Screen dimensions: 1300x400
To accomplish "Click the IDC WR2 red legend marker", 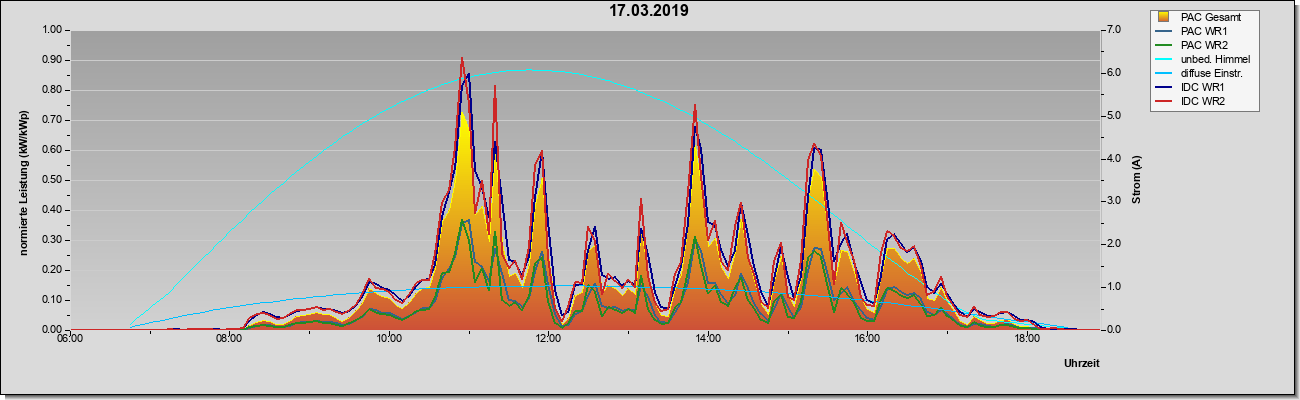I will pos(1163,101).
